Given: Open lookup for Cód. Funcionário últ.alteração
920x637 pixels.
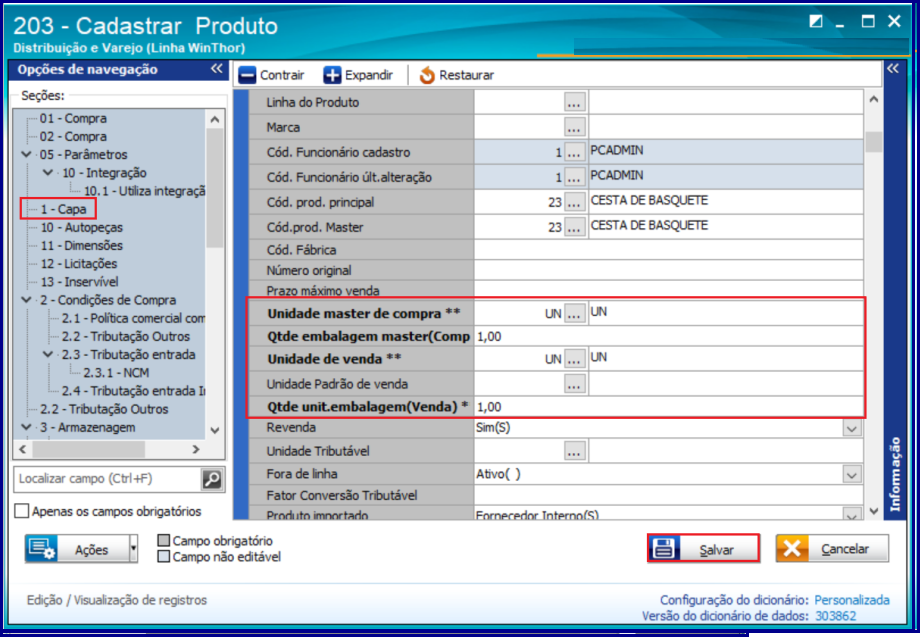Looking at the screenshot, I should 574,177.
